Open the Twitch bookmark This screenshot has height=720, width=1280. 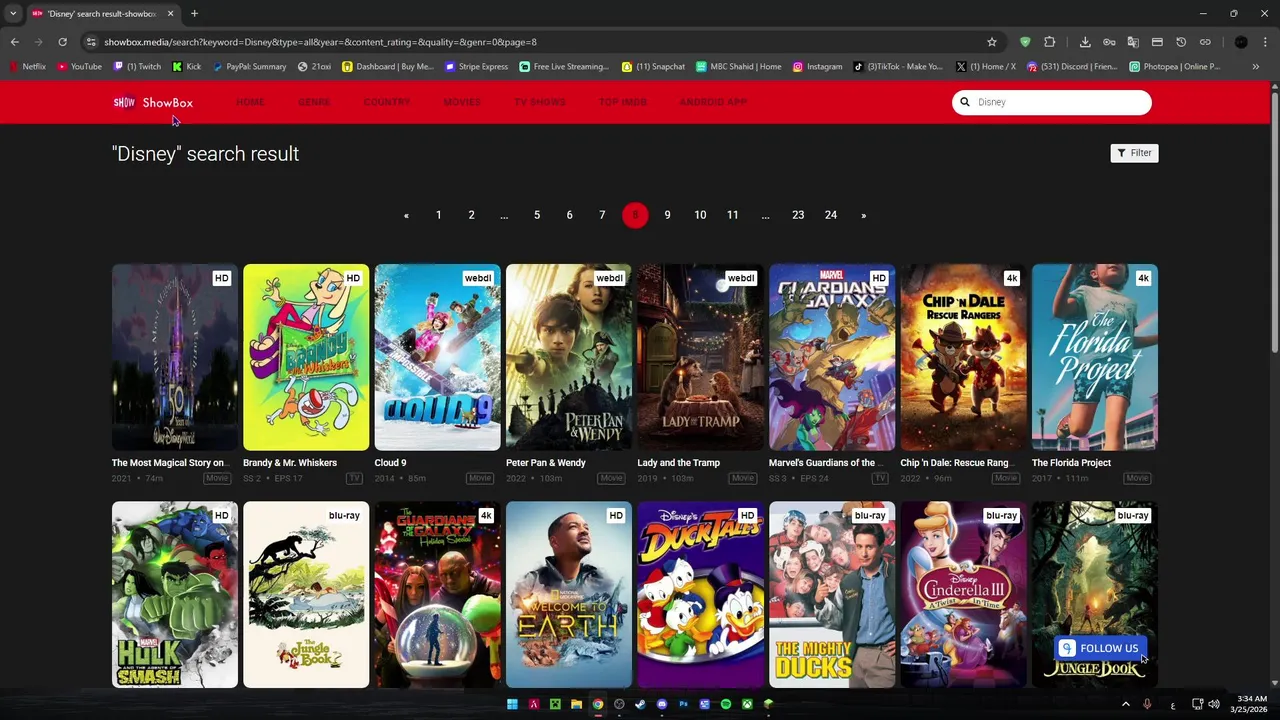click(x=138, y=67)
